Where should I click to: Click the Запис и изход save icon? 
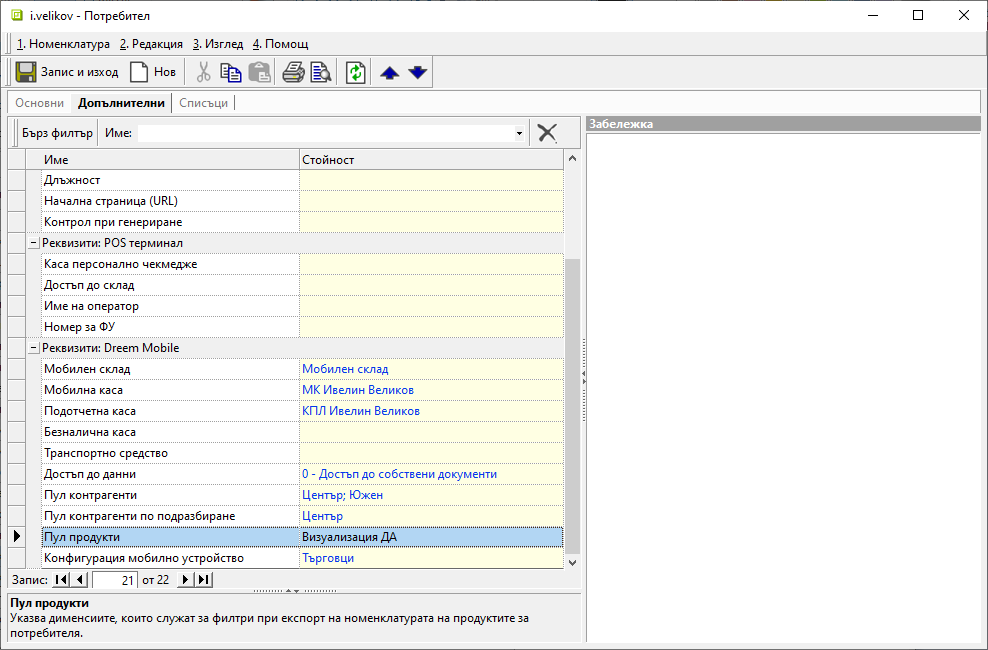[x=26, y=72]
